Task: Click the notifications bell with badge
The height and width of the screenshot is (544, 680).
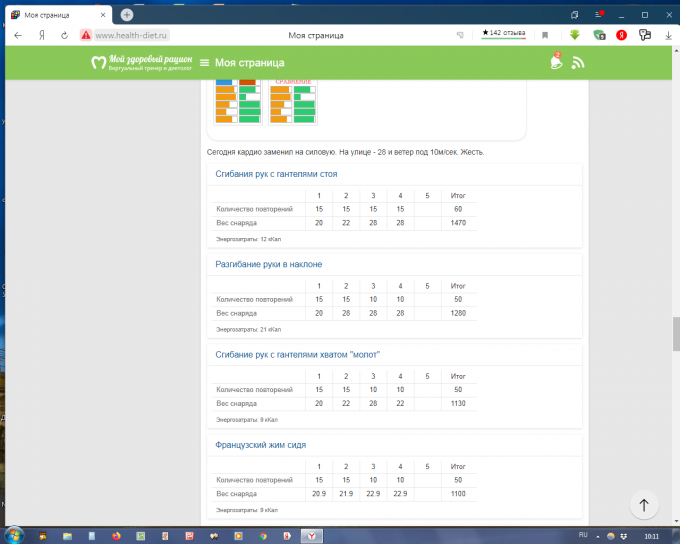Action: click(x=556, y=63)
